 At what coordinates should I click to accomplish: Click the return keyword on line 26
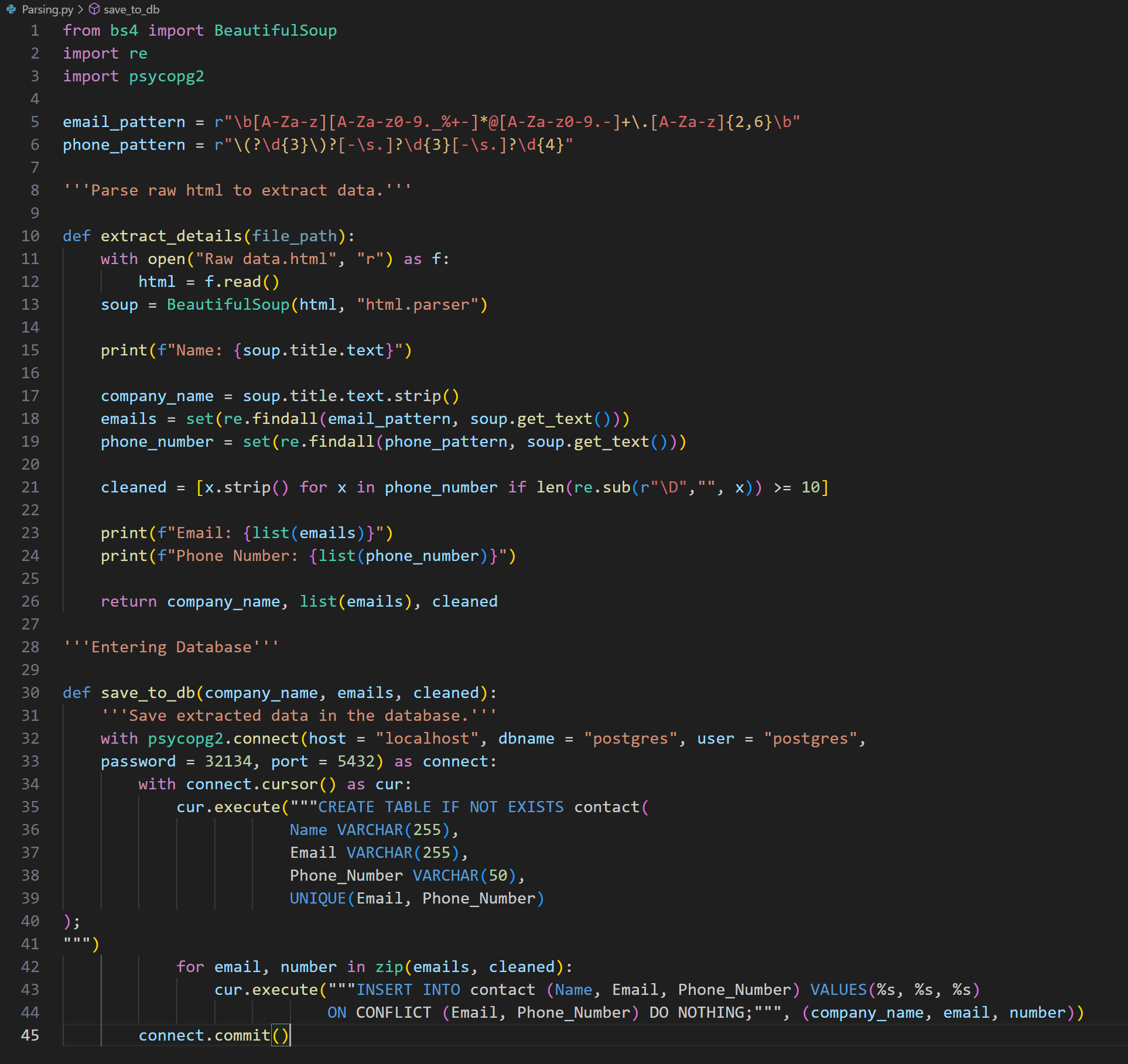pos(128,601)
